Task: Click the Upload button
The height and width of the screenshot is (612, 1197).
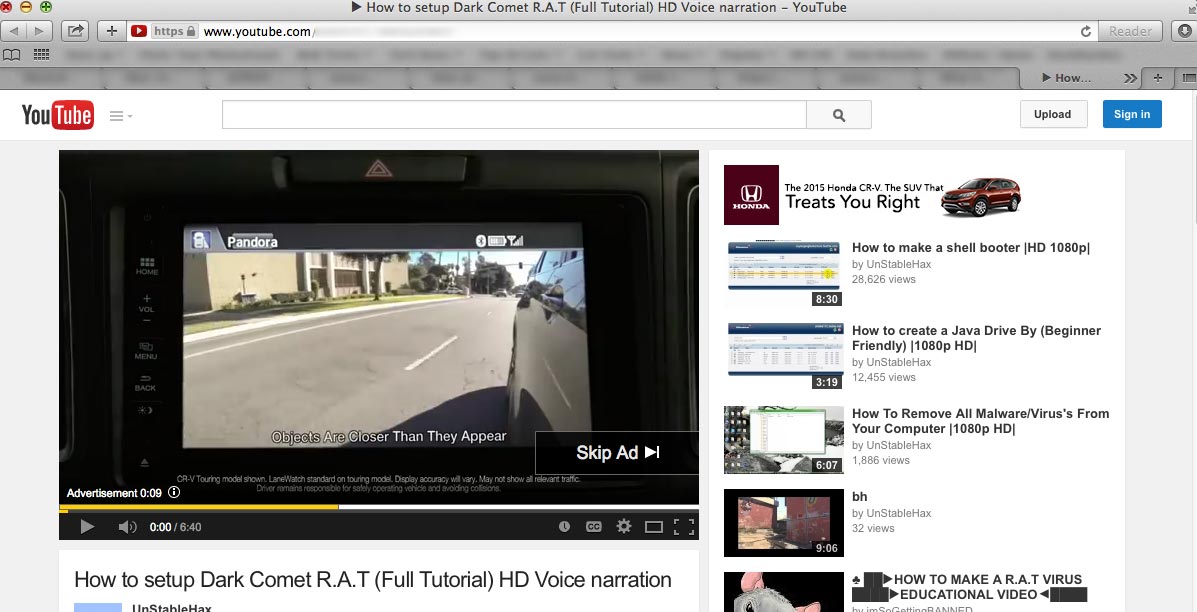Action: pyautogui.click(x=1052, y=114)
